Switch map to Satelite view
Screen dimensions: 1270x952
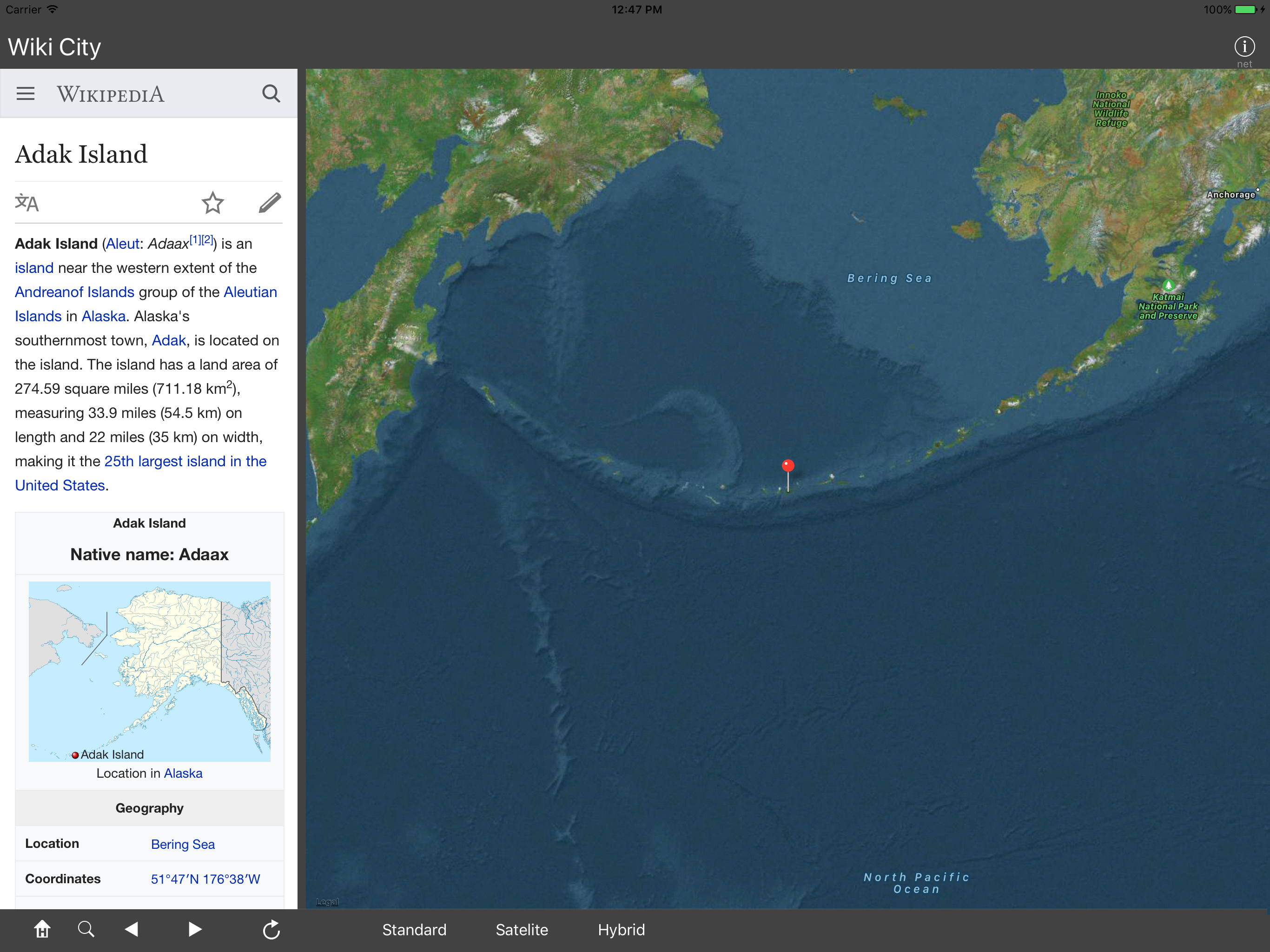pyautogui.click(x=521, y=930)
